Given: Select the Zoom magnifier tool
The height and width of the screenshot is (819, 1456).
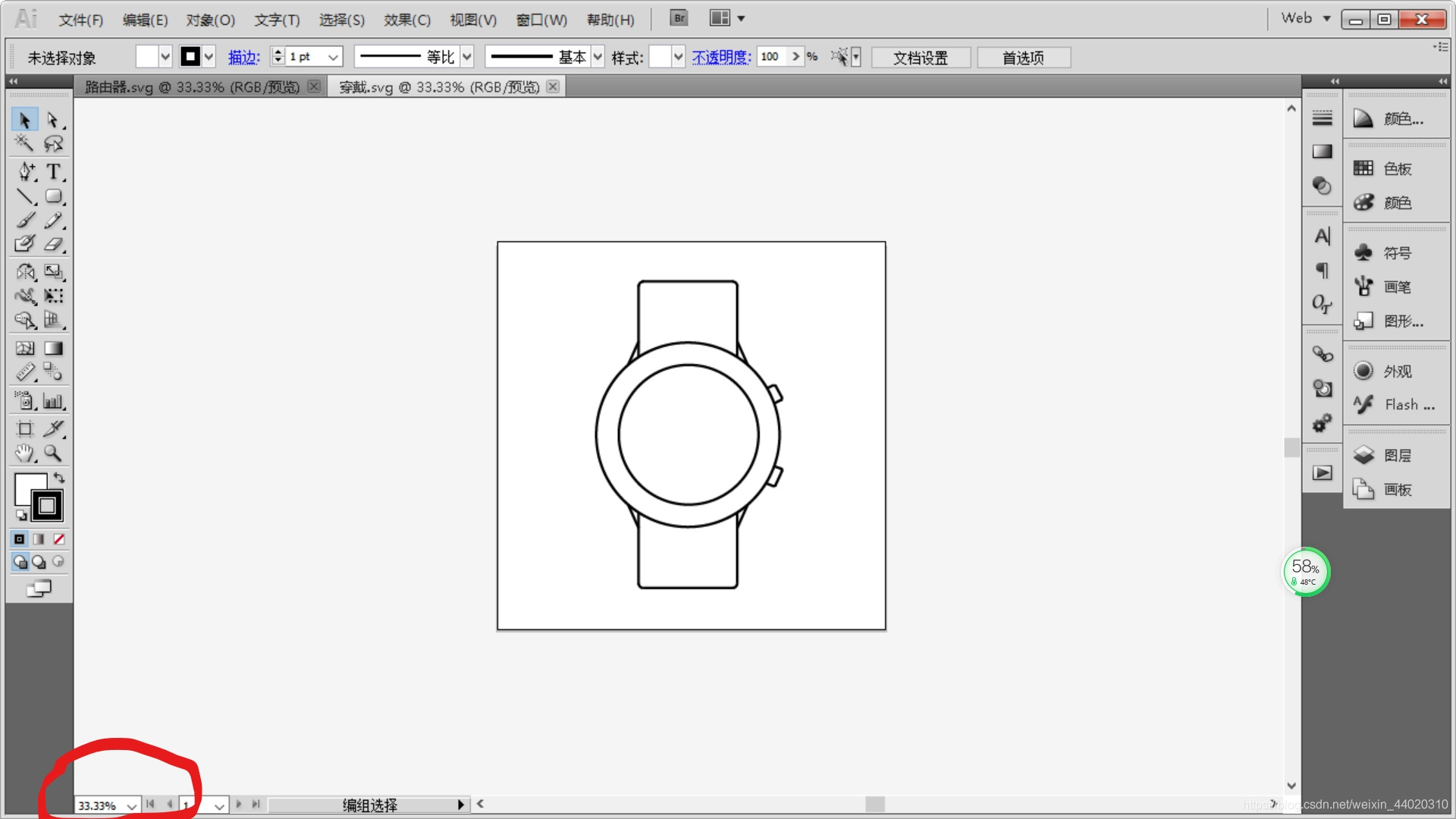Looking at the screenshot, I should pos(53,453).
